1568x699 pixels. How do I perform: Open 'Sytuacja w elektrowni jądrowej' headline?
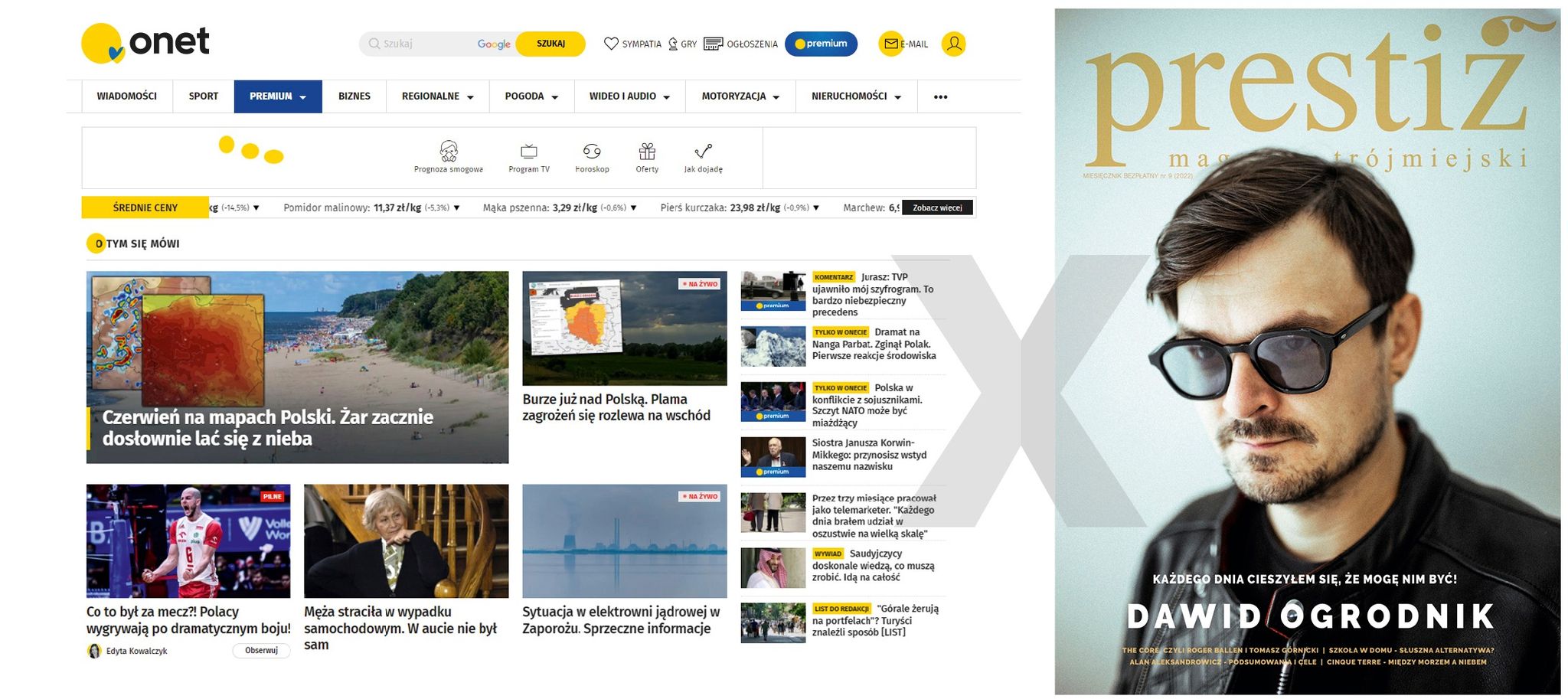(x=621, y=620)
